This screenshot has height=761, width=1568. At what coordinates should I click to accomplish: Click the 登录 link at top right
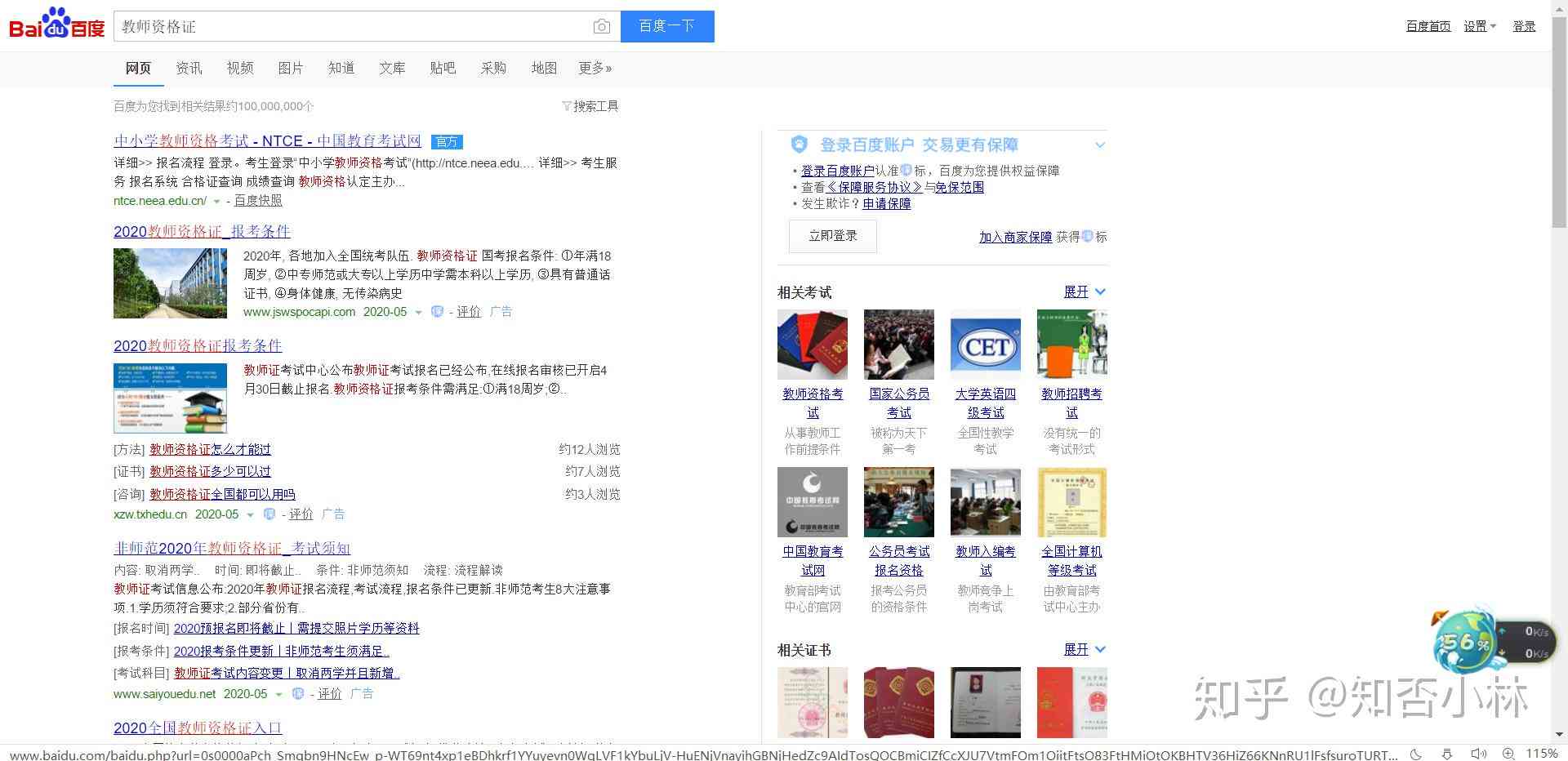(1524, 26)
